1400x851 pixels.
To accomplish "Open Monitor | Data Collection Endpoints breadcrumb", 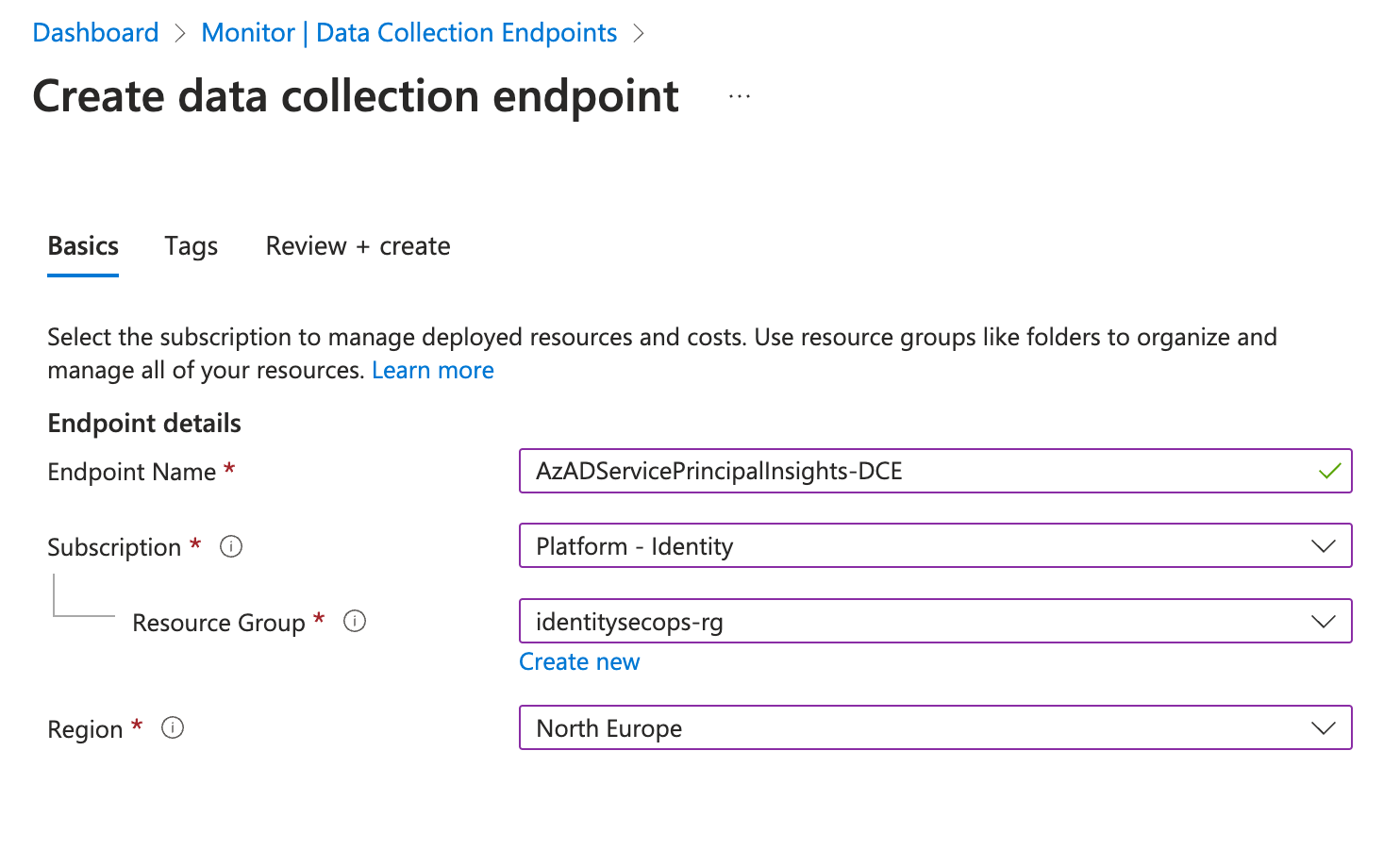I will coord(409,33).
